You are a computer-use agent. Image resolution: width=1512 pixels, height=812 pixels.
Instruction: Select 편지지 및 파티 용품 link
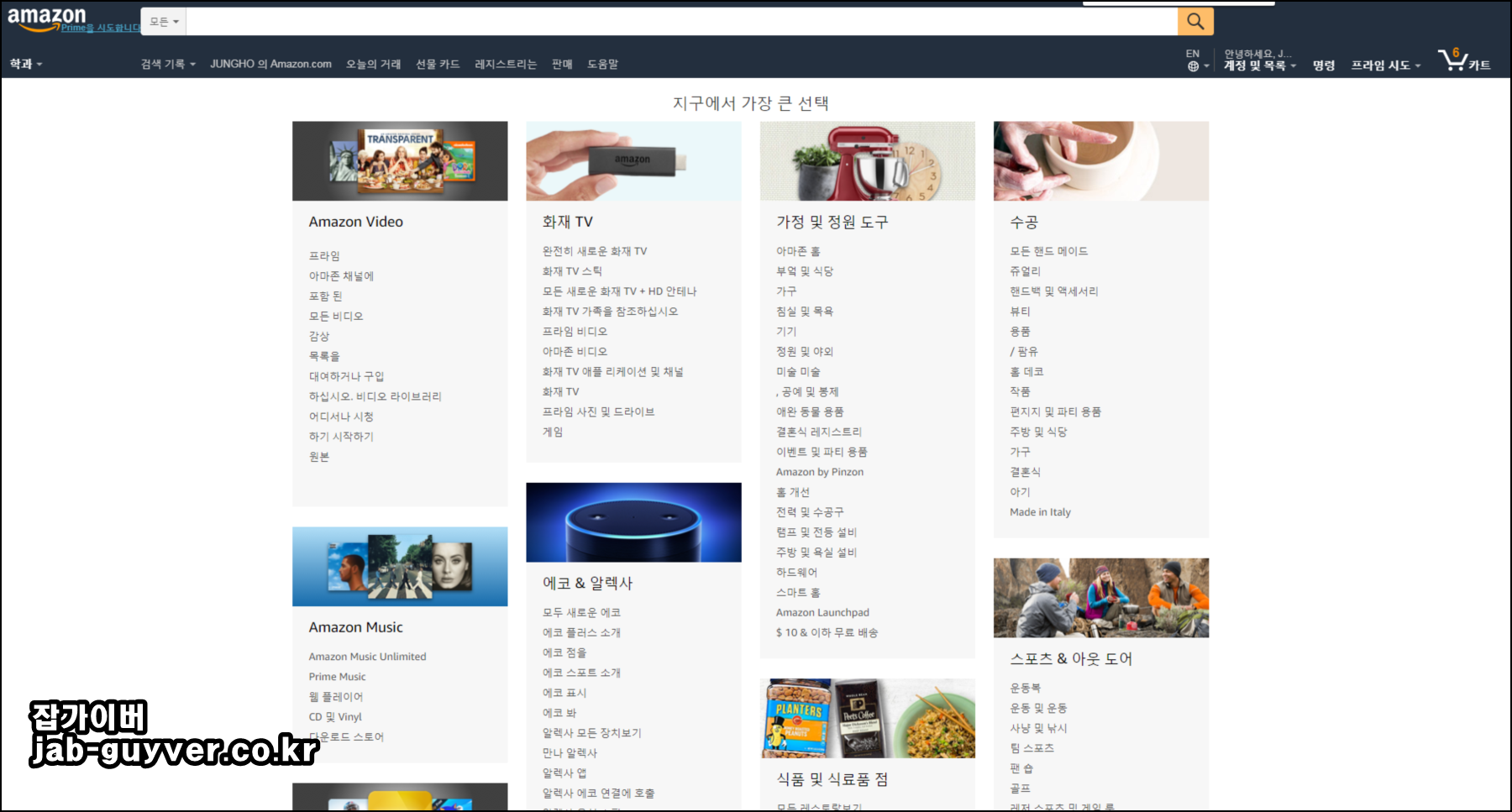(1055, 411)
